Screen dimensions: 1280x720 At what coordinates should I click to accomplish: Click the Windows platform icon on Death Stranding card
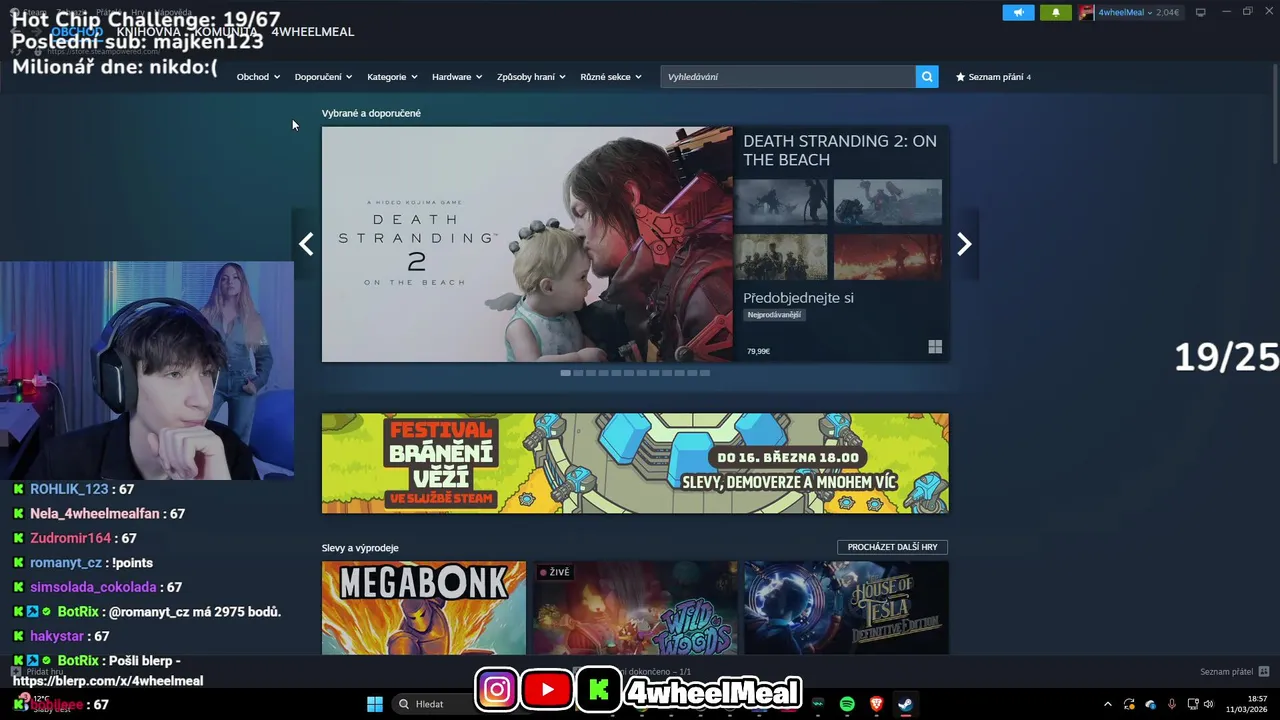pos(935,347)
